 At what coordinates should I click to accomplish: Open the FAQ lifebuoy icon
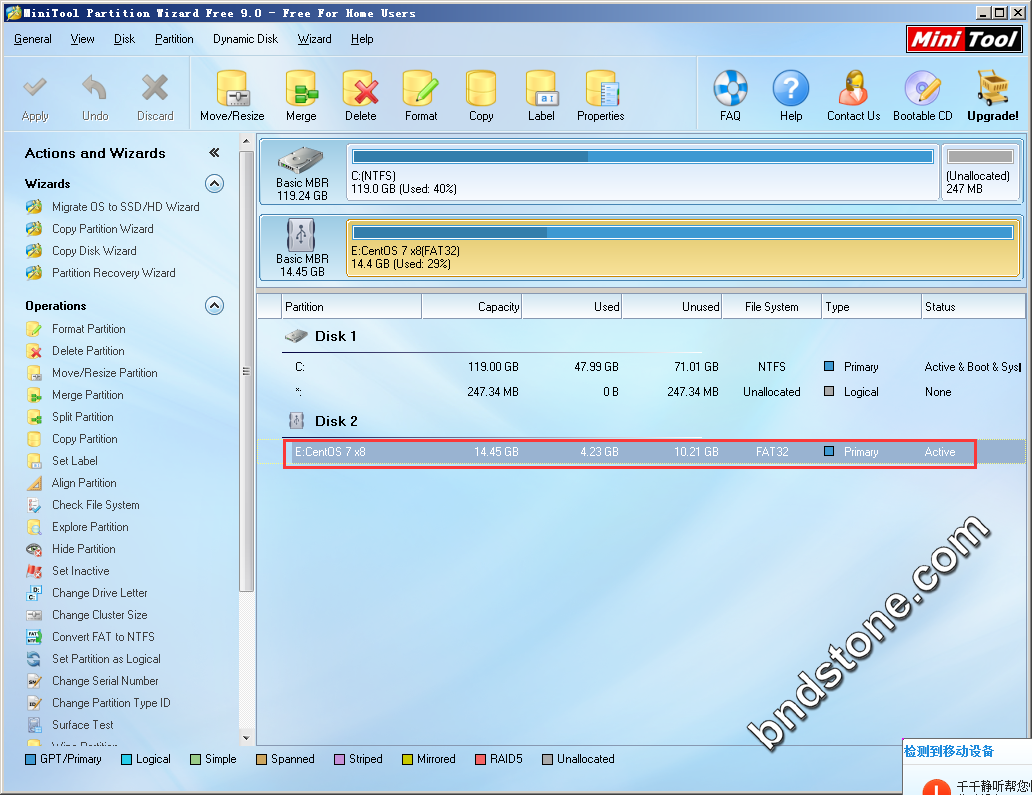pyautogui.click(x=731, y=88)
